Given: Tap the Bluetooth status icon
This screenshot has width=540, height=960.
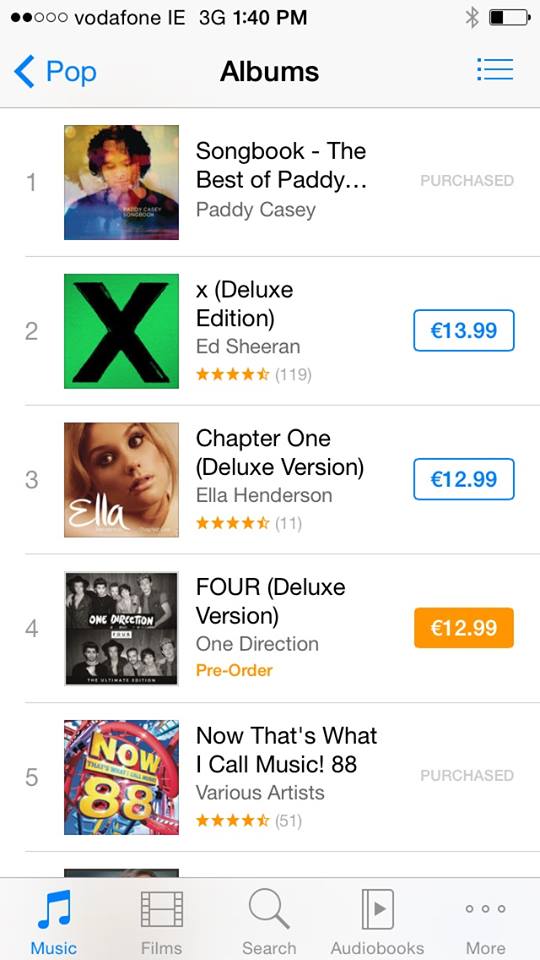Looking at the screenshot, I should [x=472, y=18].
